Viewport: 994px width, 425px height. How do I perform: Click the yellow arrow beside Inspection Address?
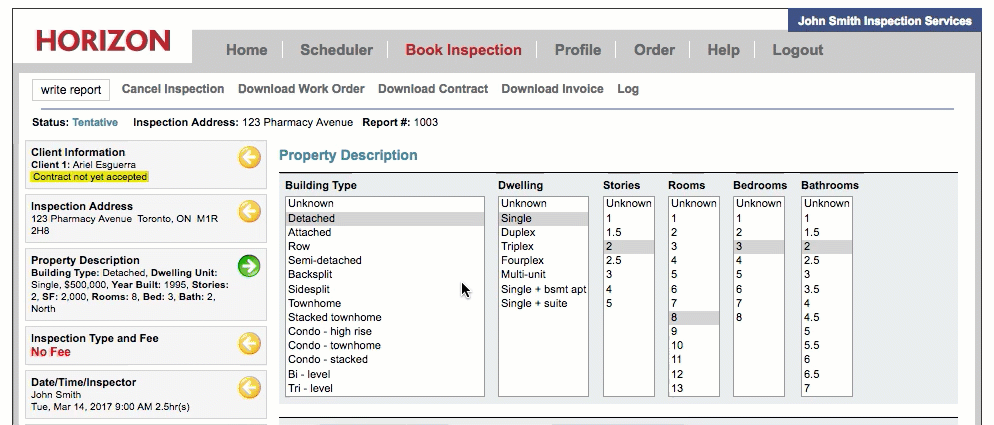(249, 211)
